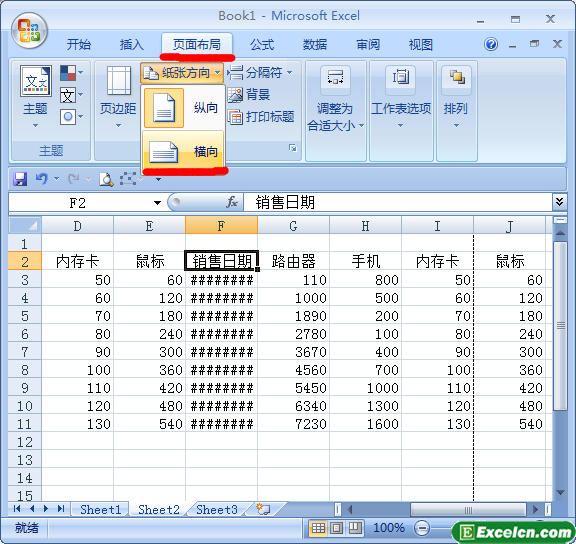
Task: Click the Redo icon
Action: click(73, 179)
